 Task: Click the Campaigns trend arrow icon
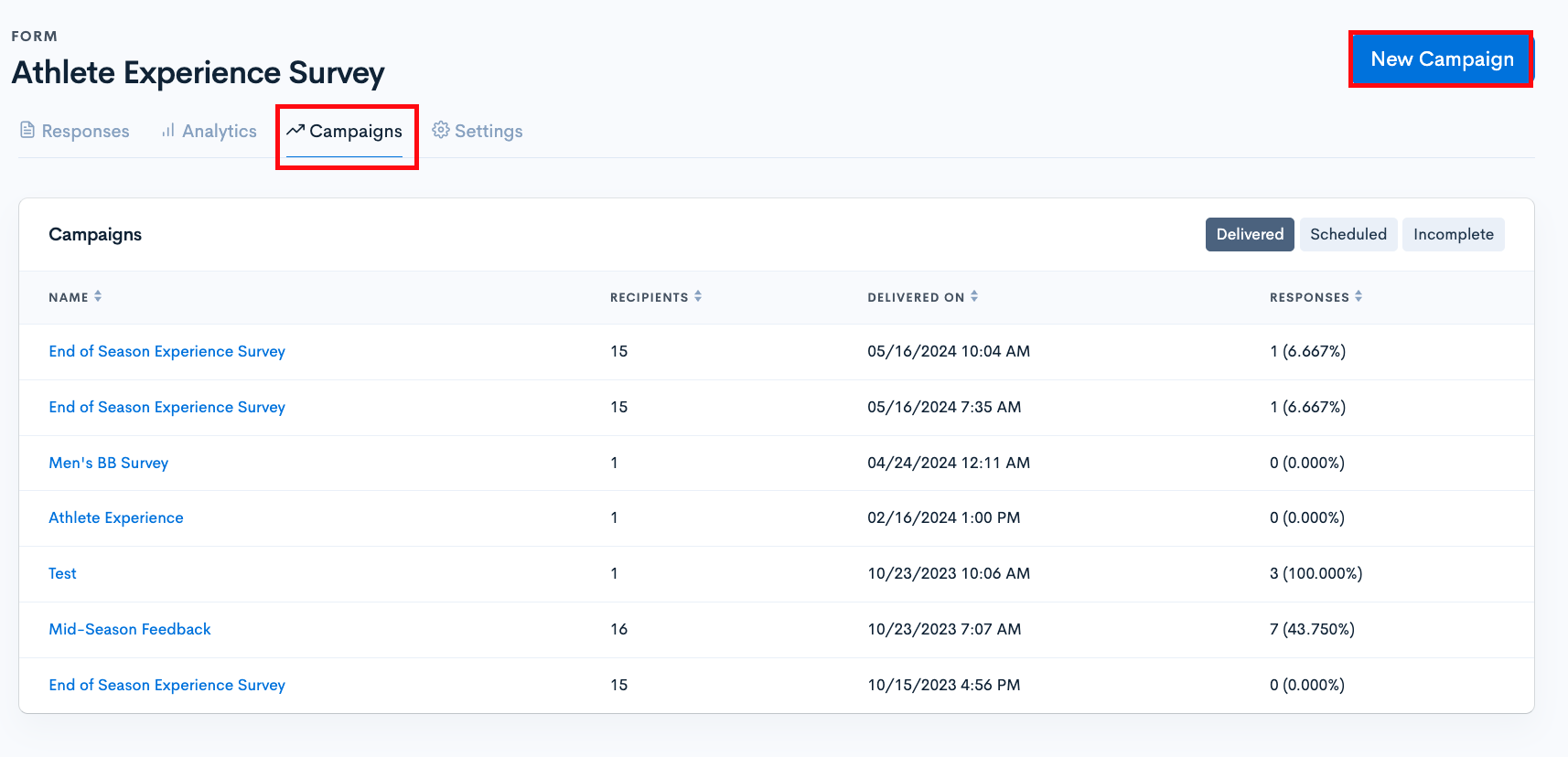(295, 130)
